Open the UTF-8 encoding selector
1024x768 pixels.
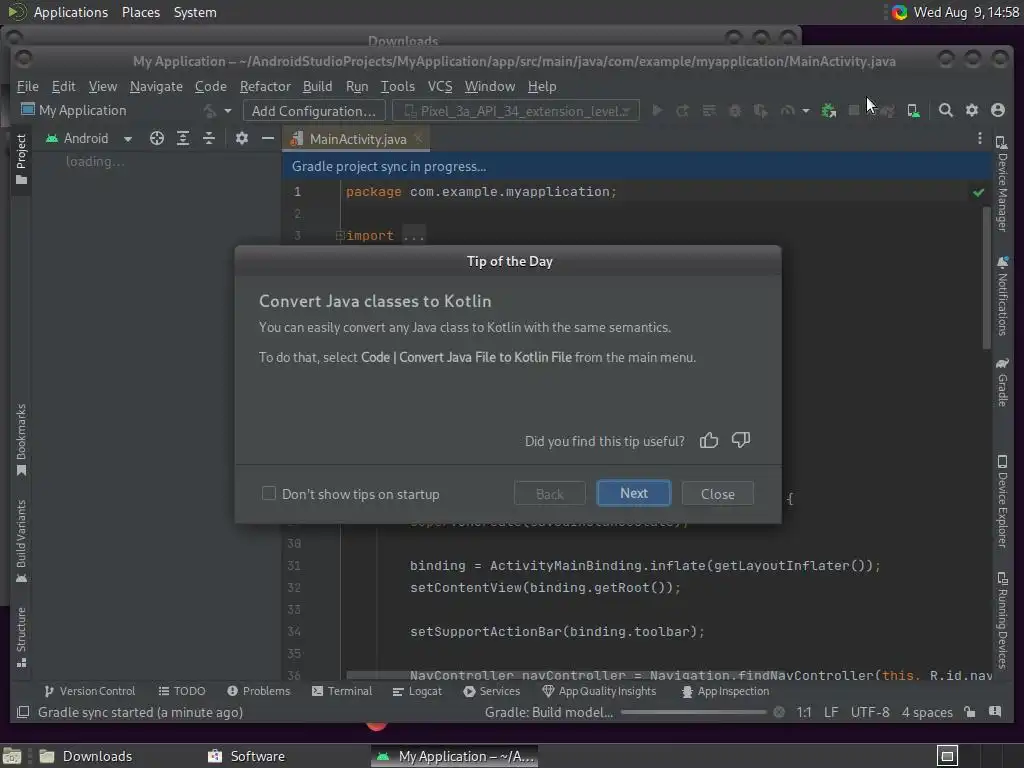[870, 712]
